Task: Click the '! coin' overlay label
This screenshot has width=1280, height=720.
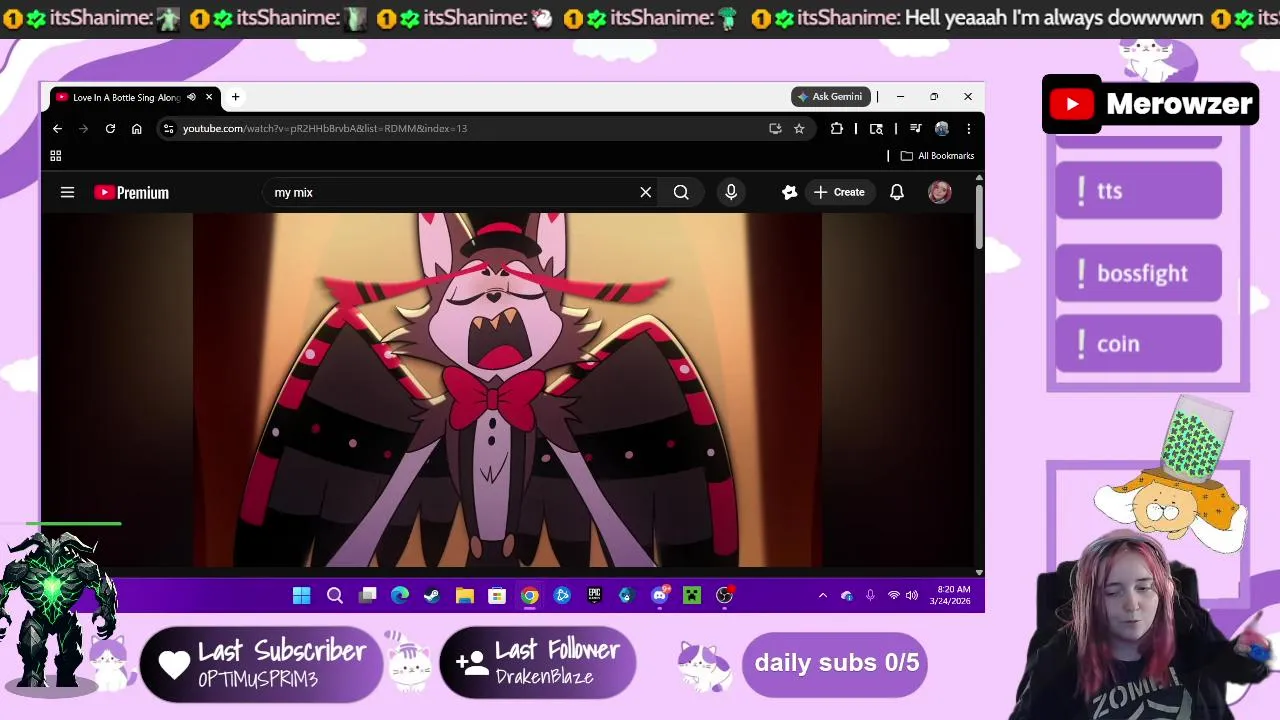Action: tap(1138, 343)
